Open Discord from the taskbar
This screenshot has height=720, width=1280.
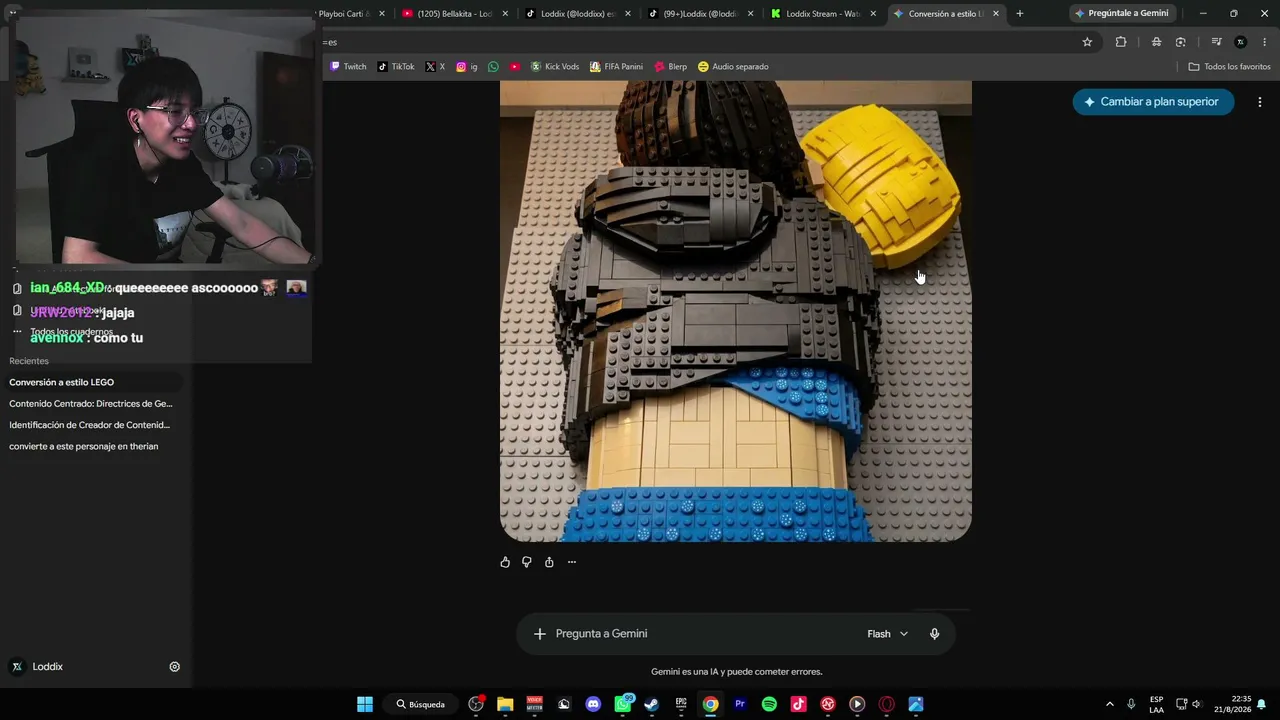pos(593,704)
